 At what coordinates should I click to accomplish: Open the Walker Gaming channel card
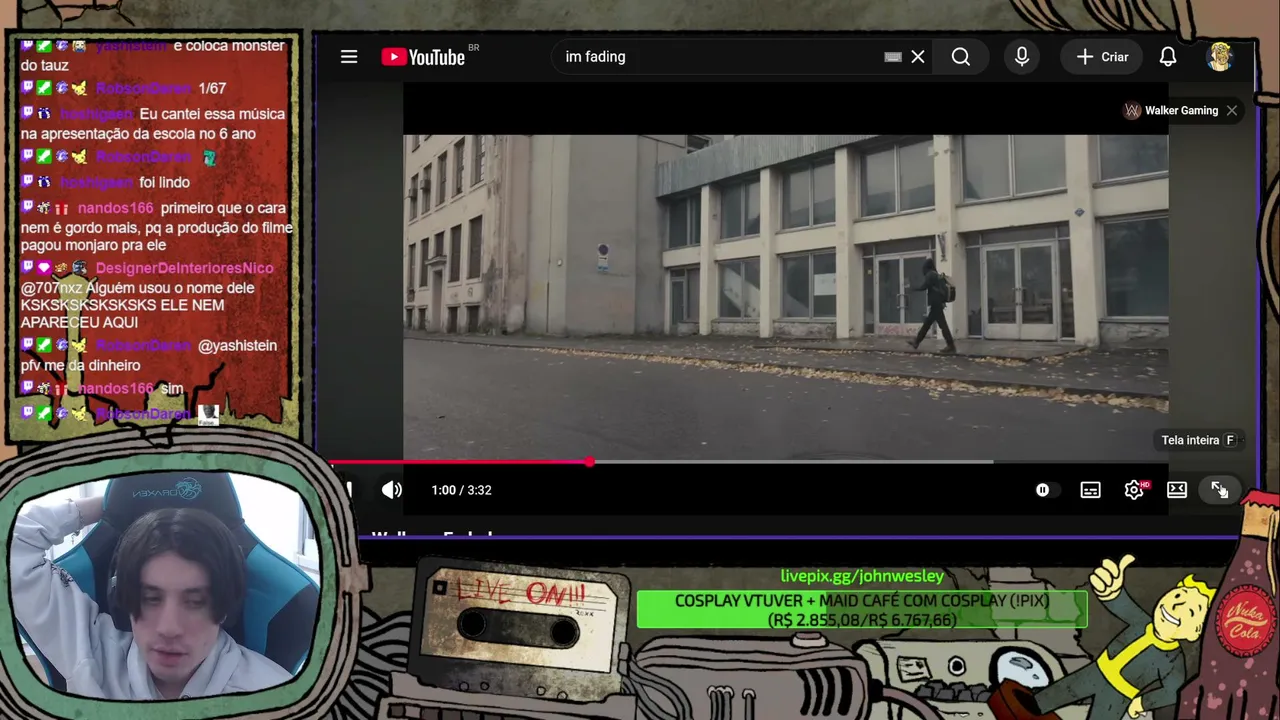tap(1171, 111)
